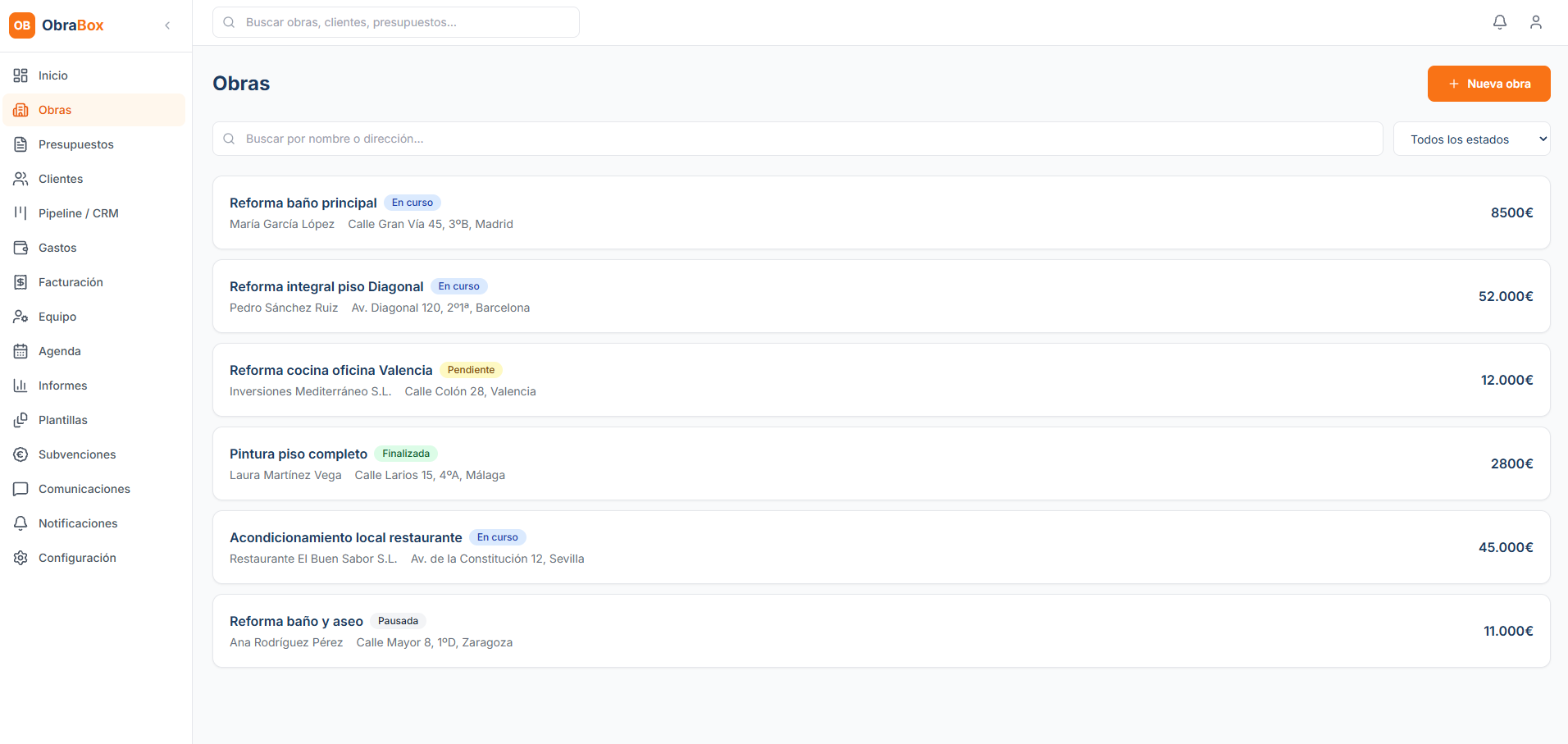This screenshot has width=1568, height=744.
Task: Open Reforma integral piso Diagonal project
Action: (882, 296)
